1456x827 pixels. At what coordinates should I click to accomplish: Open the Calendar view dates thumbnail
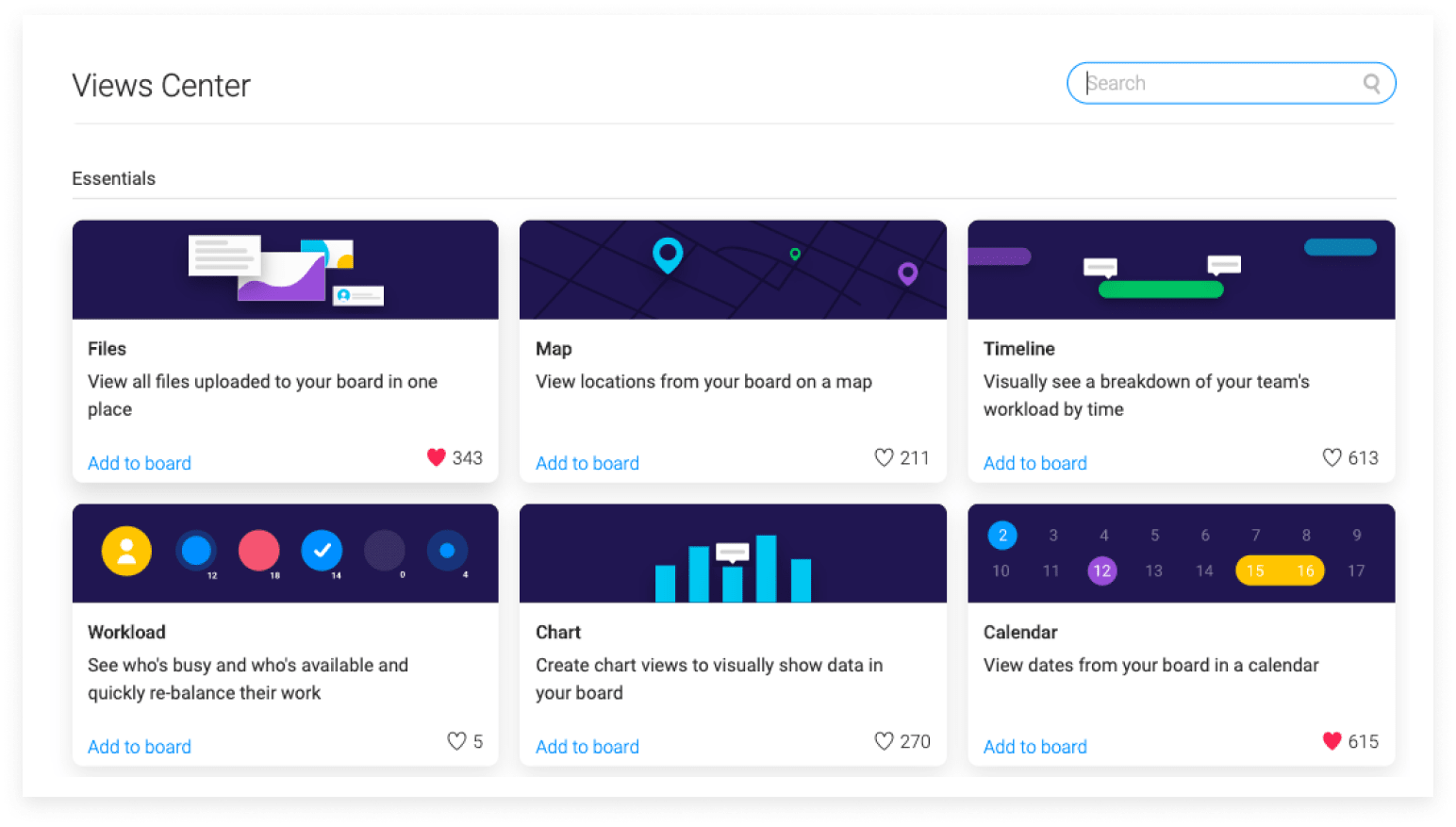(x=1182, y=554)
